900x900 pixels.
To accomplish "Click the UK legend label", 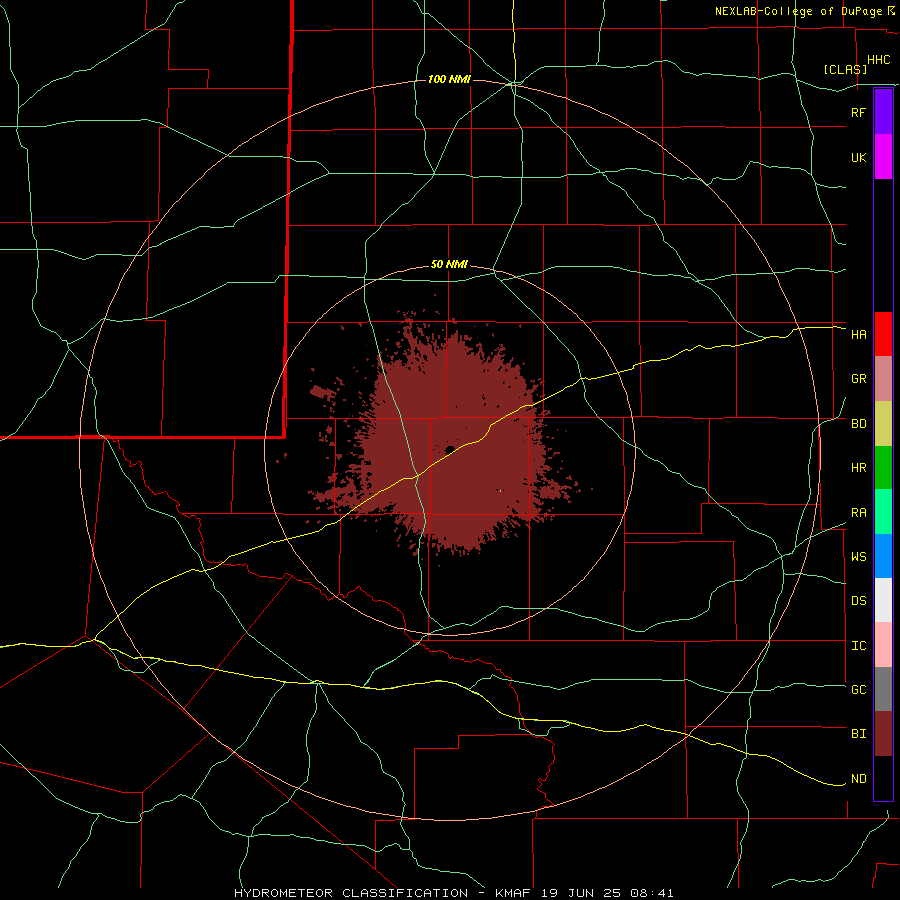I will pos(858,157).
